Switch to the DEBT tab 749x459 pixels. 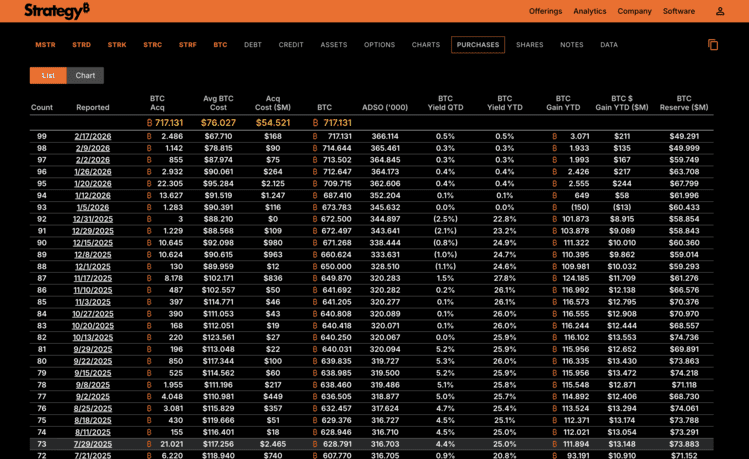tap(253, 45)
